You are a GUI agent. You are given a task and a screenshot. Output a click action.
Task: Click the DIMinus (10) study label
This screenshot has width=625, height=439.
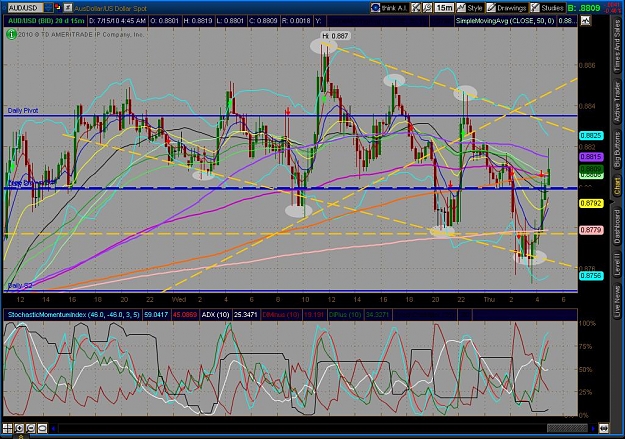coord(281,315)
